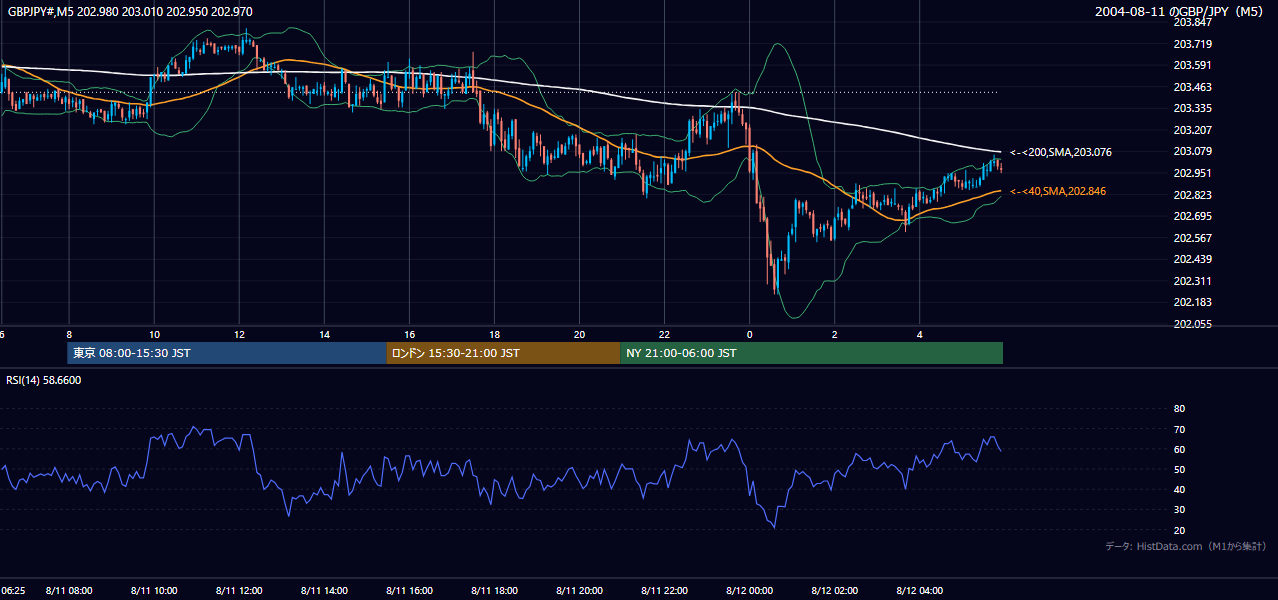Click the RSI scale 50 level label
Viewport: 1278px width, 600px height.
click(x=1179, y=469)
